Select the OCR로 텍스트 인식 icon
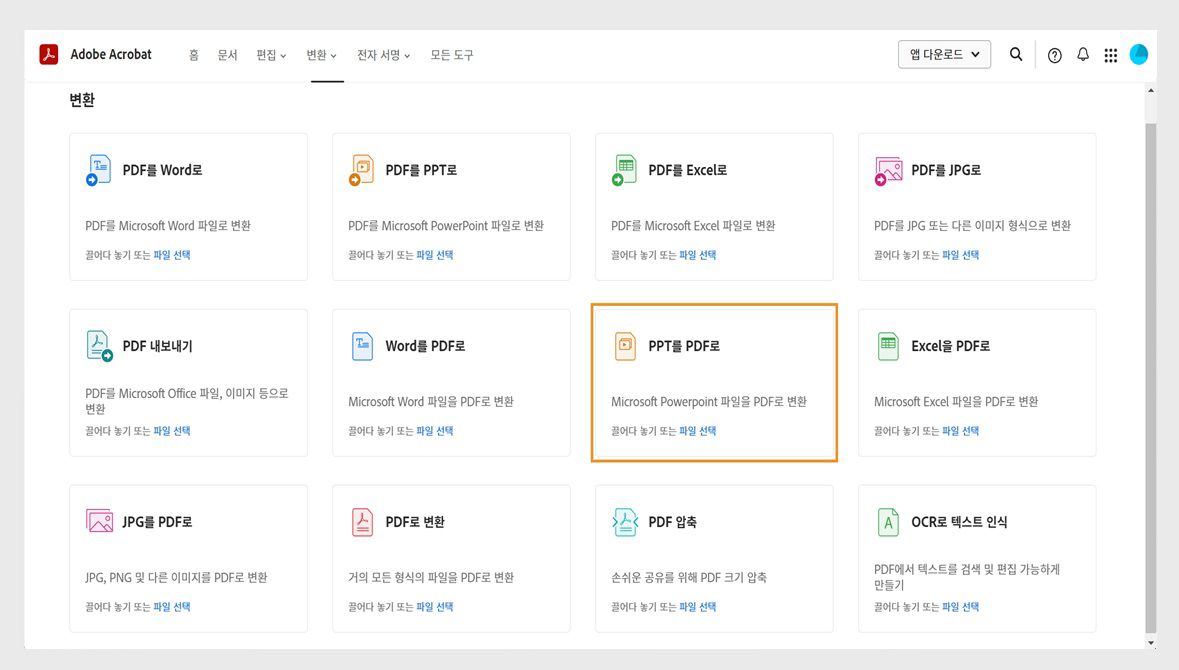 [887, 521]
